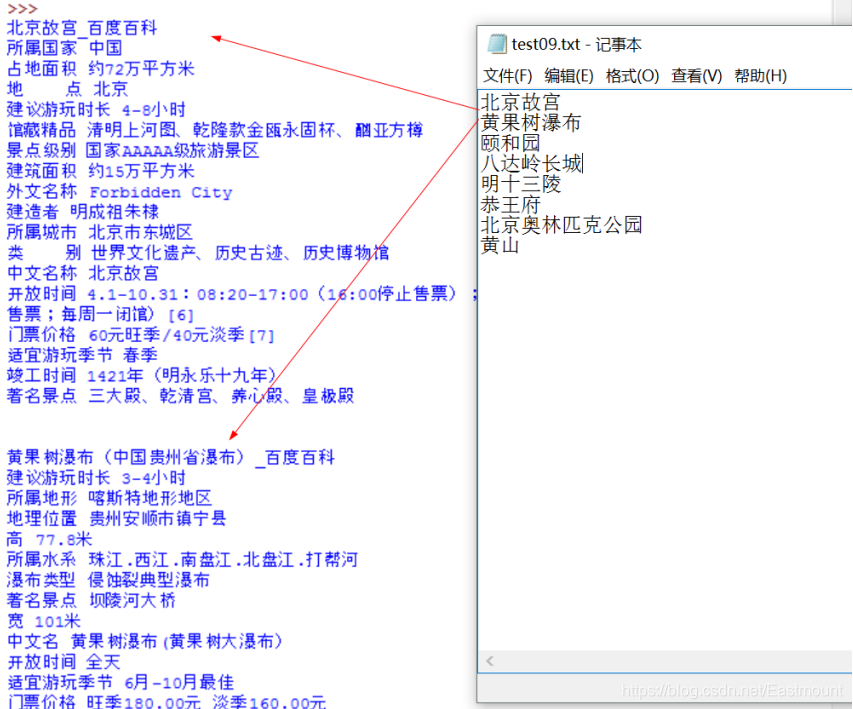
Task: Click the line 恭王府 in Notepad
Action: [x=510, y=205]
